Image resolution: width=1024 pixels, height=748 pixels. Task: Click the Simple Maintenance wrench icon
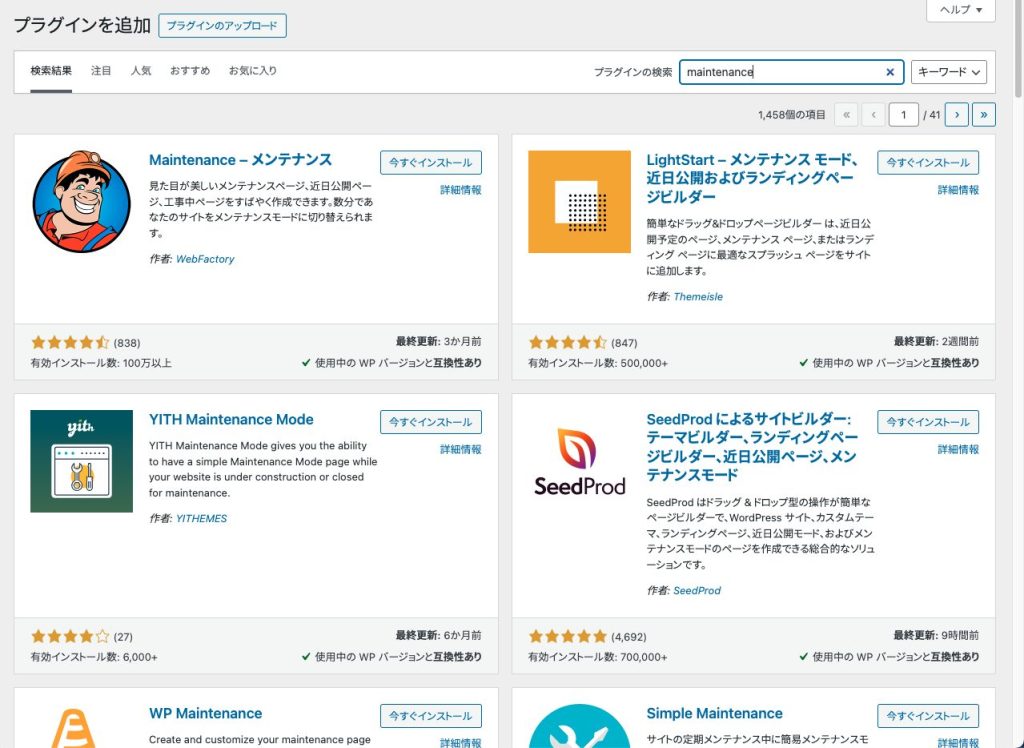[579, 726]
